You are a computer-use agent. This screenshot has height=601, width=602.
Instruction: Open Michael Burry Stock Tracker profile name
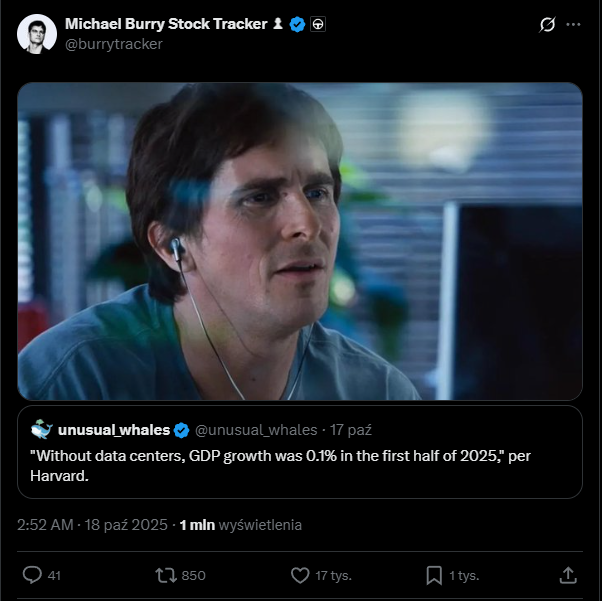point(165,24)
